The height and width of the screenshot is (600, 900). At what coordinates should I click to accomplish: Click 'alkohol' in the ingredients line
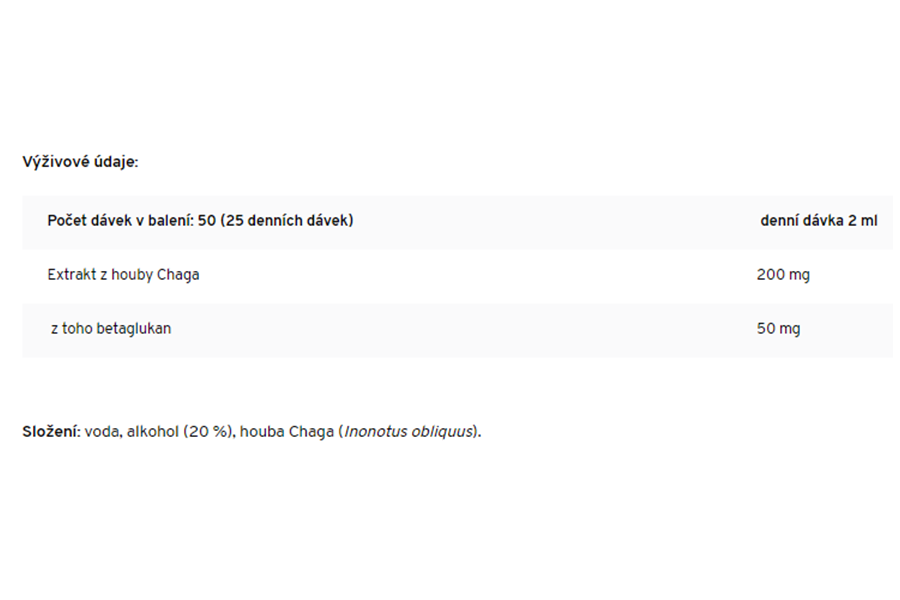pyautogui.click(x=154, y=432)
